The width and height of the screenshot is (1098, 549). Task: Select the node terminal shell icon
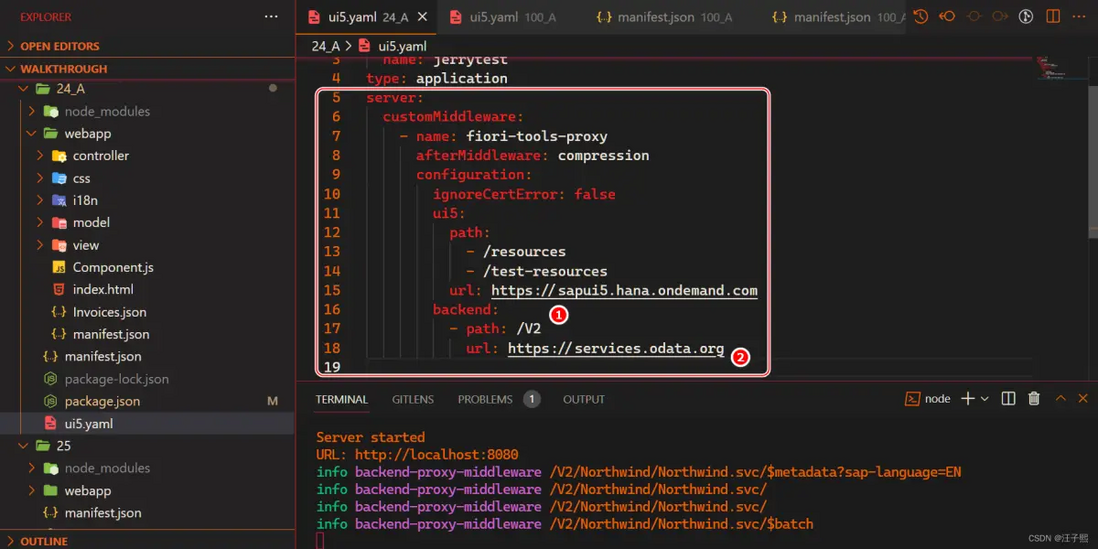coord(912,398)
